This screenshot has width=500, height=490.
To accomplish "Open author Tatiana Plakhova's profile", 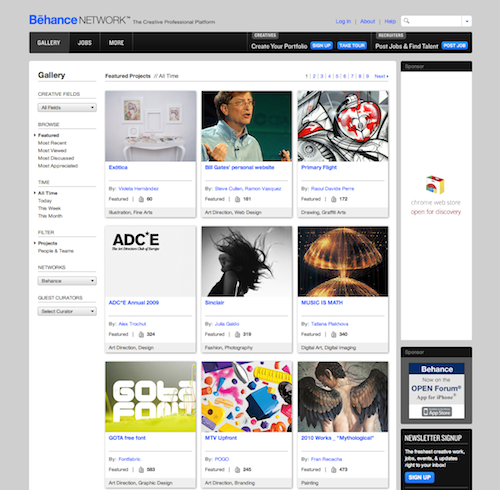I will click(329, 324).
